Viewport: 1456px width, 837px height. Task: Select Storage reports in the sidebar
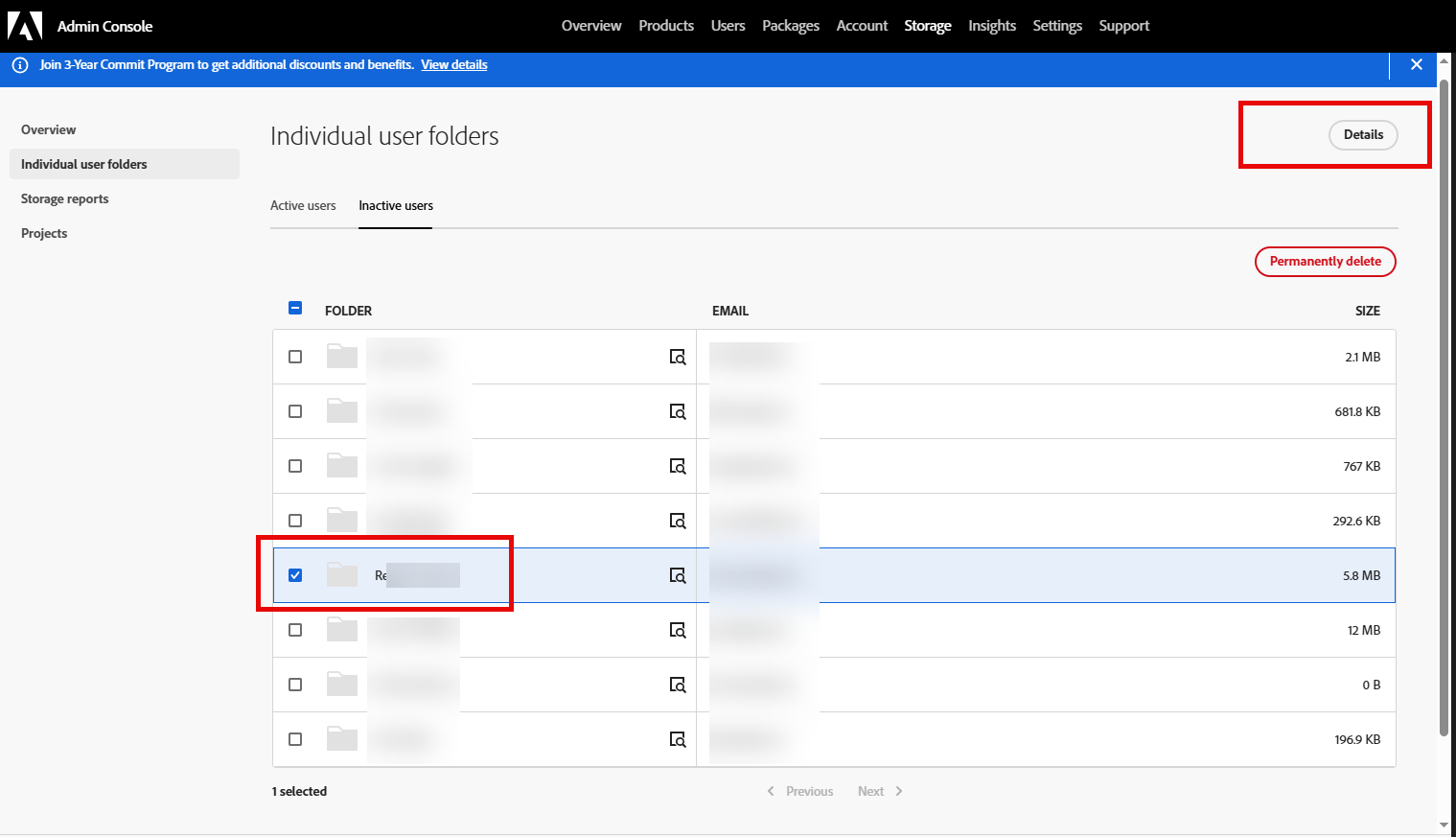point(64,198)
